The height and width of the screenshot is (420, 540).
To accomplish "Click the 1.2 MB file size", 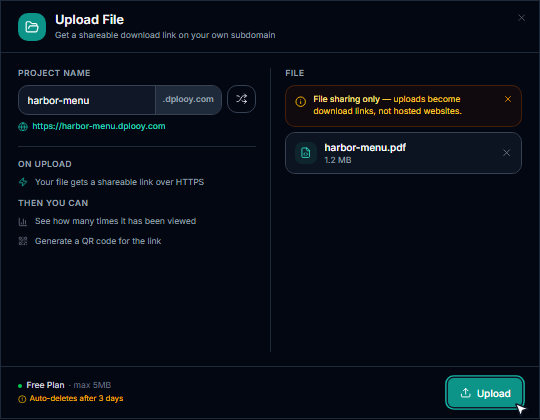I will pos(338,160).
